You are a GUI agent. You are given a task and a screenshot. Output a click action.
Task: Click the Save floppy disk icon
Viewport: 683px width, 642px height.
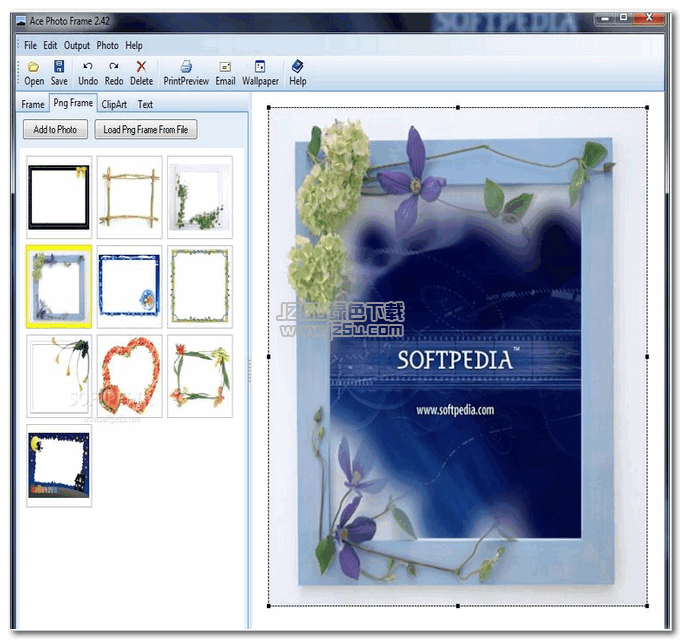59,66
